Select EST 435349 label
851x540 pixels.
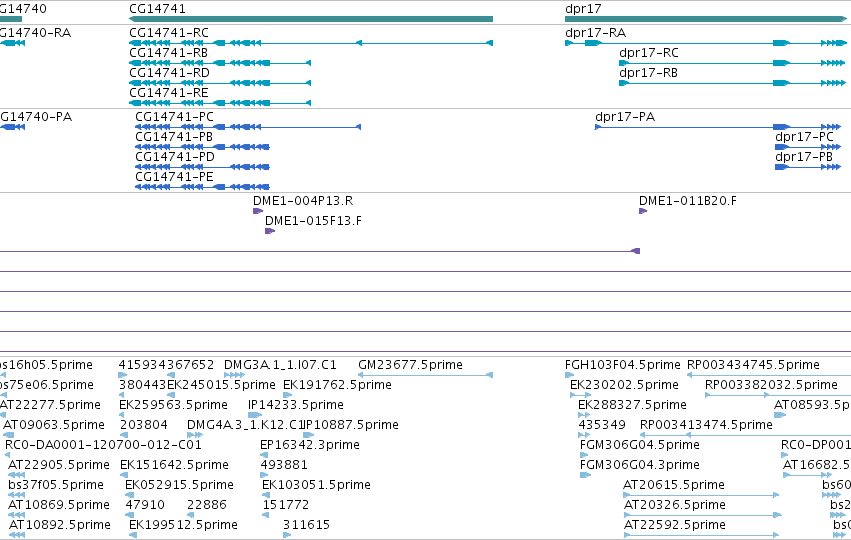coord(602,425)
